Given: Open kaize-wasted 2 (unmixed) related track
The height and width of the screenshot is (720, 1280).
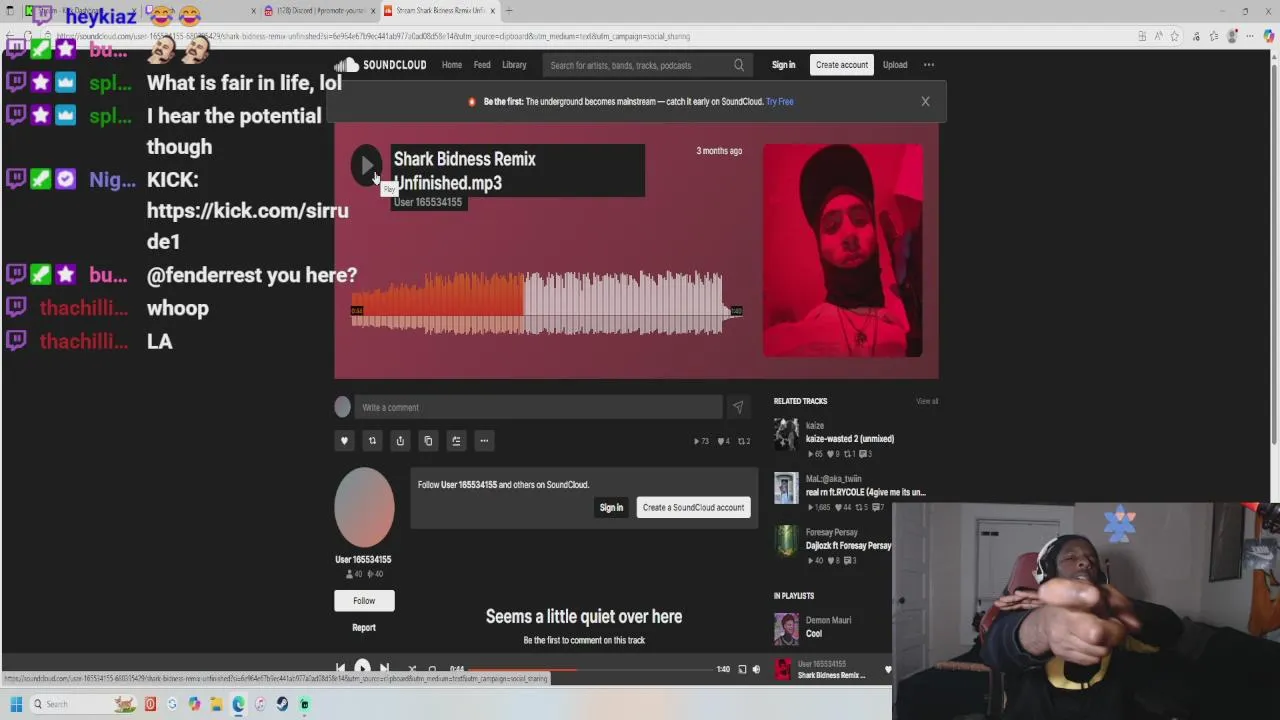Looking at the screenshot, I should 850,439.
